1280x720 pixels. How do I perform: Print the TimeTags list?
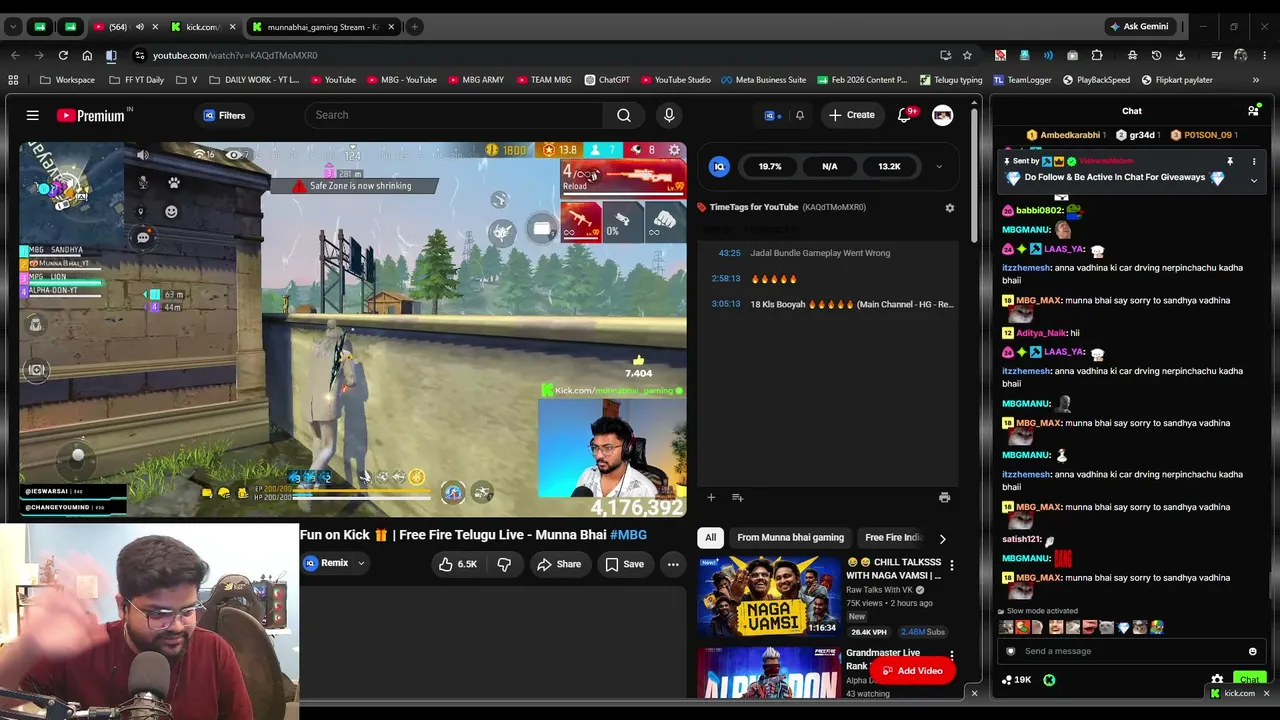coord(944,497)
